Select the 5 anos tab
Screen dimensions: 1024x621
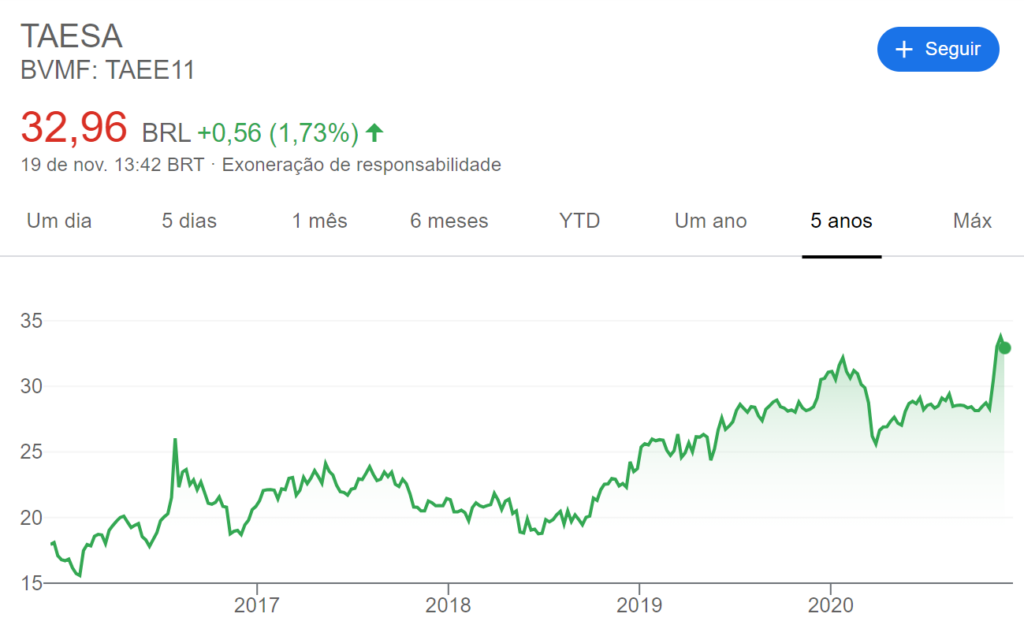coord(841,221)
